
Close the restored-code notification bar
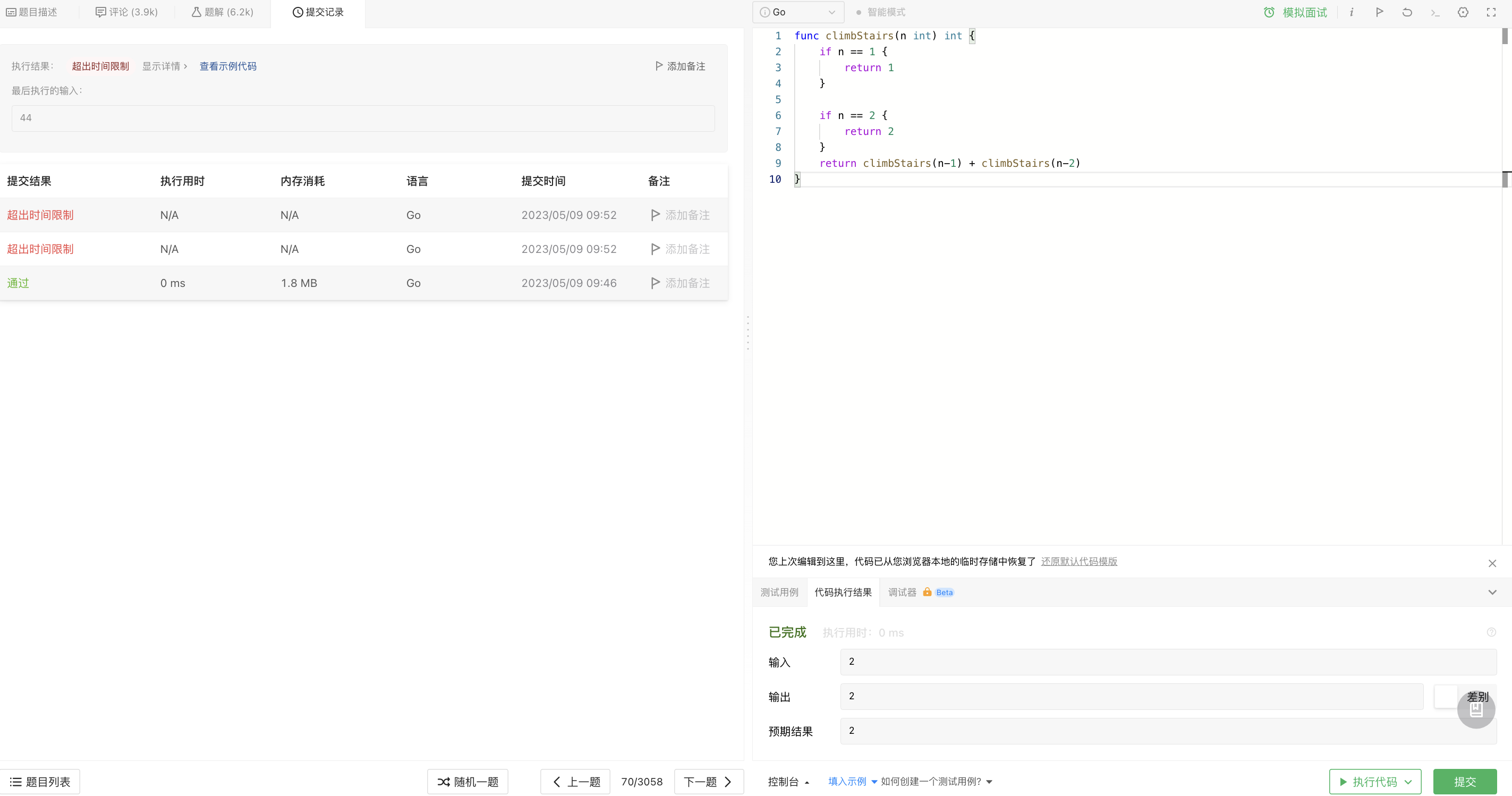tap(1492, 563)
